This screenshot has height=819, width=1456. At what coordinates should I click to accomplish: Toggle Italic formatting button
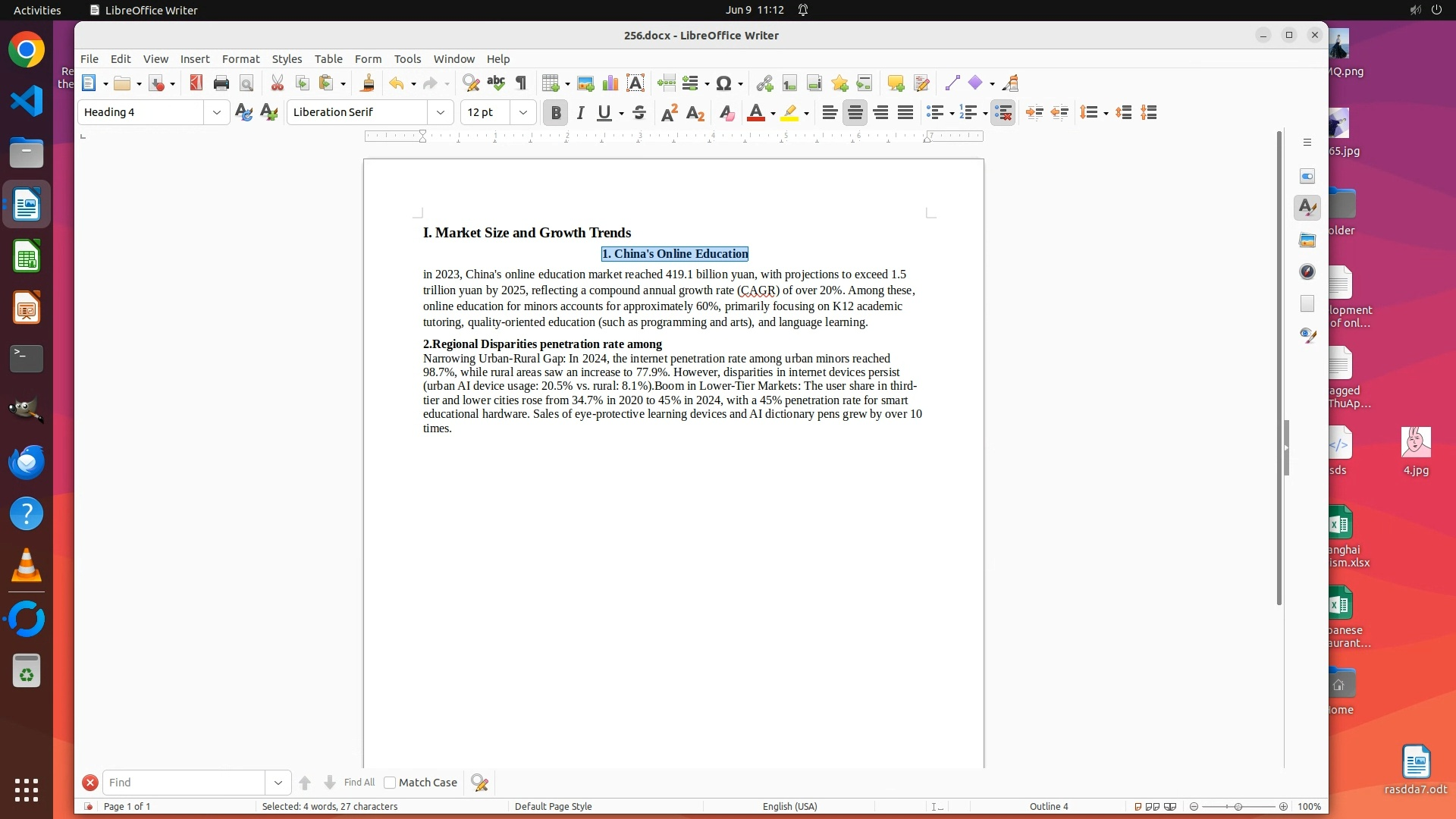[580, 113]
